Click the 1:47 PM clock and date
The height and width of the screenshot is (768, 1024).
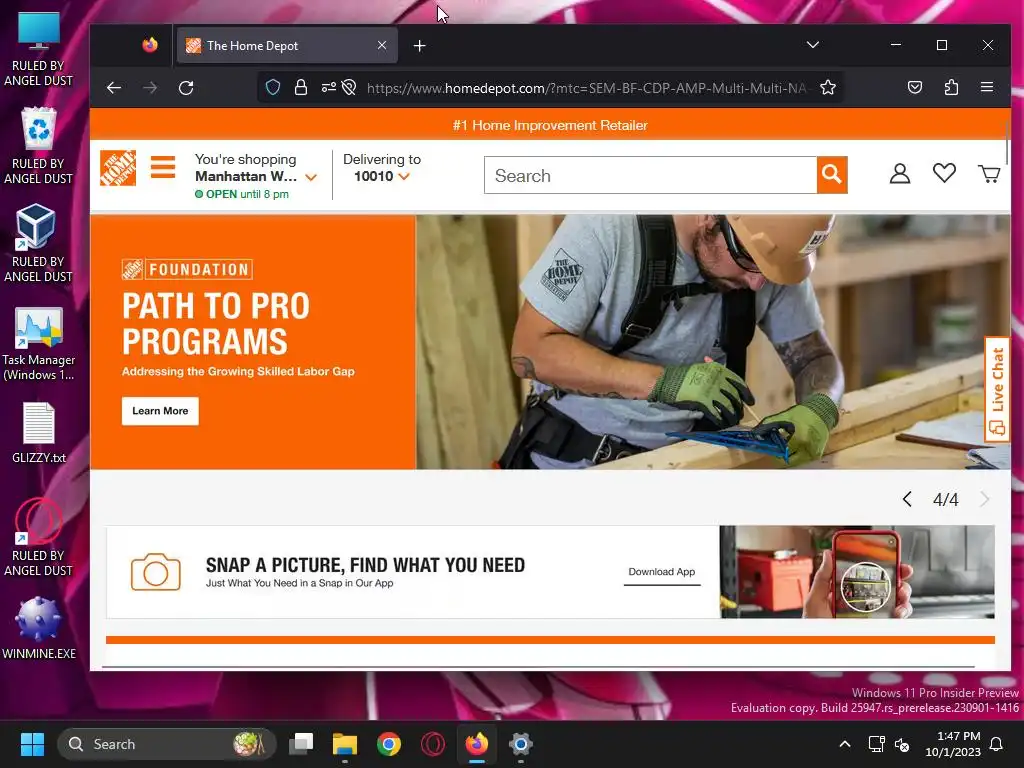[953, 744]
